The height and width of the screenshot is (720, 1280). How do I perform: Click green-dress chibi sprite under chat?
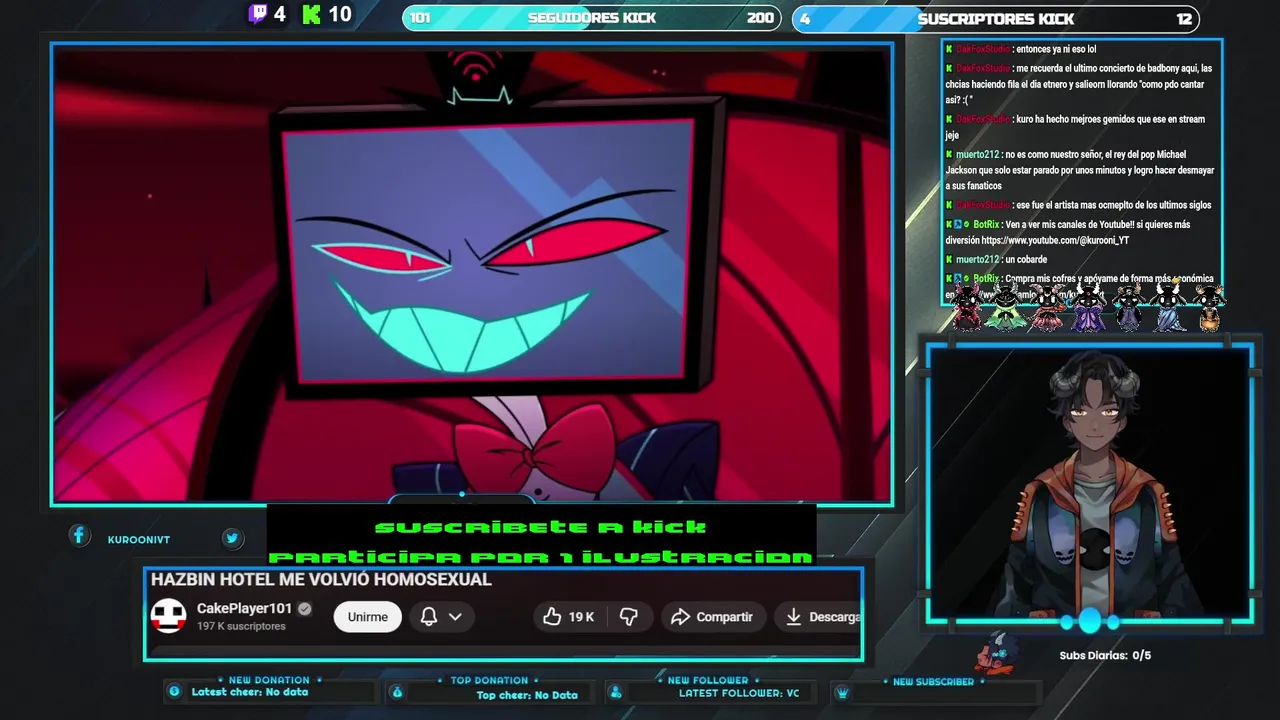1004,308
